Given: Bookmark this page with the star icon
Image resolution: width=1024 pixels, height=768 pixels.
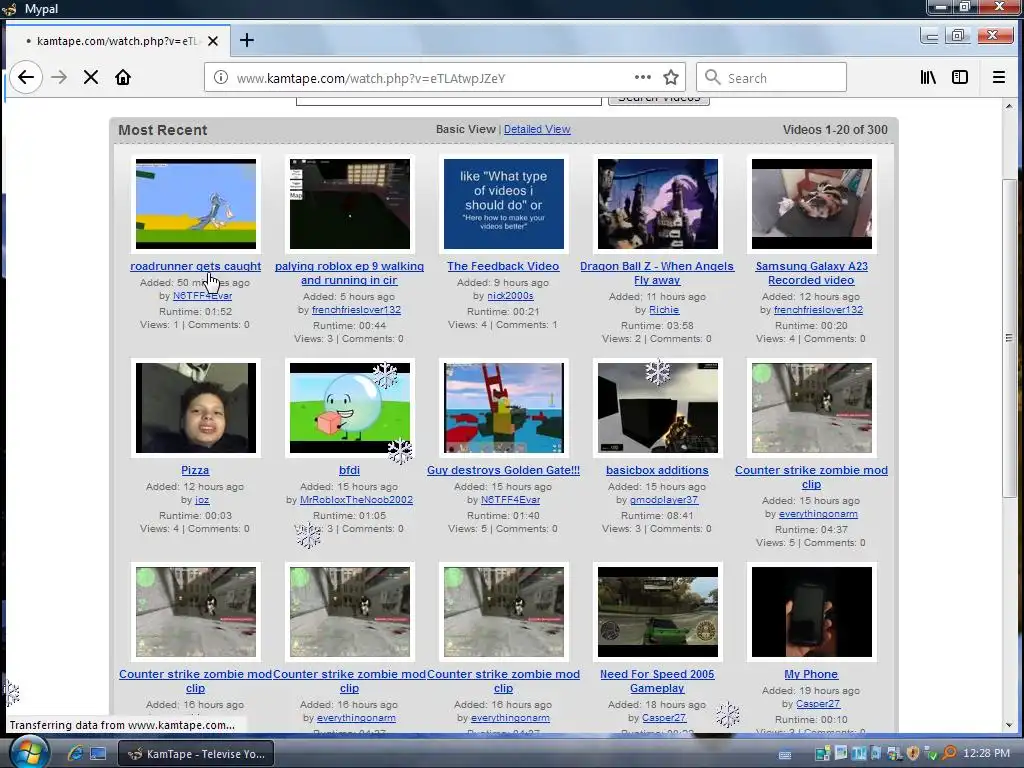Looking at the screenshot, I should [x=671, y=78].
